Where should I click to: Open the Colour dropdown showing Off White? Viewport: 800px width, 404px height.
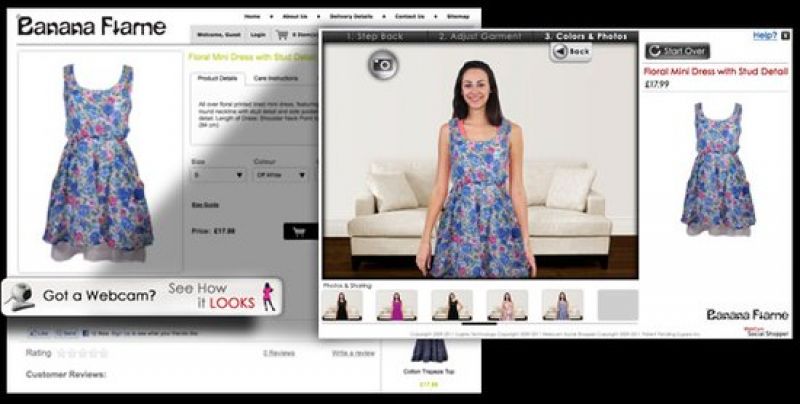point(281,174)
